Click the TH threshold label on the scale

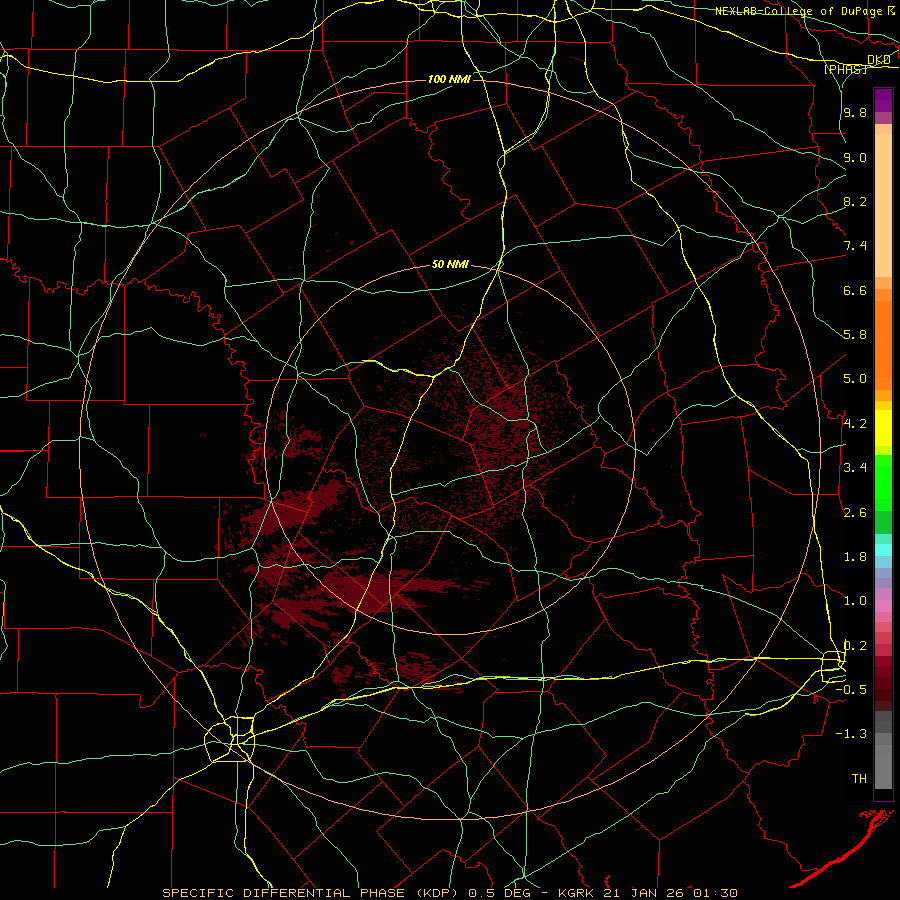[859, 779]
